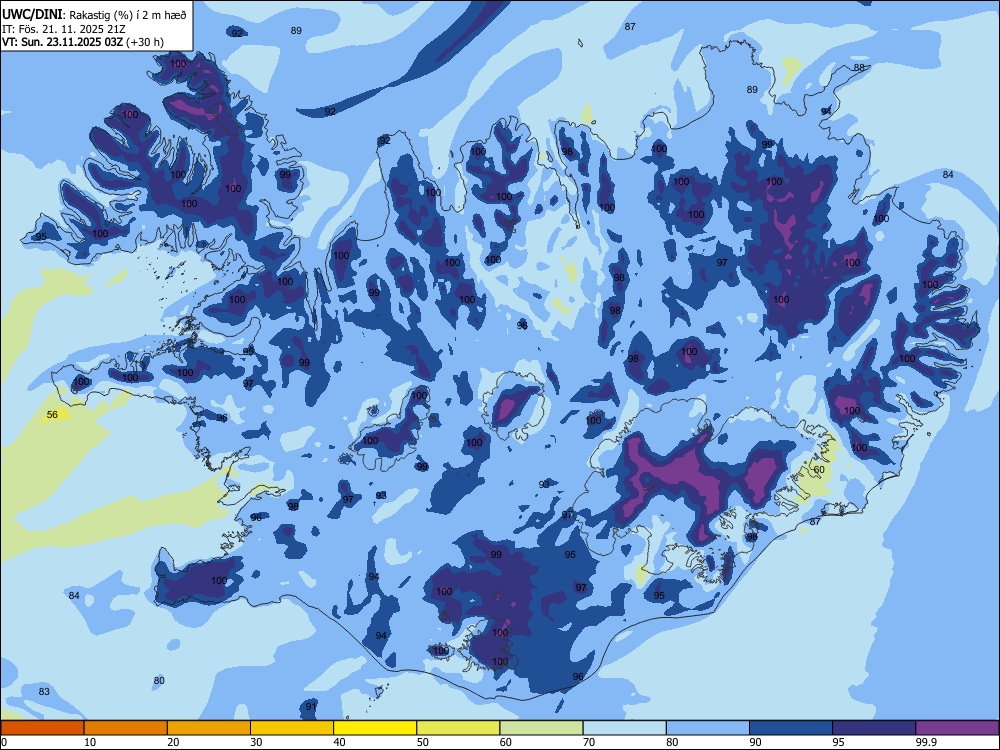Click the lightest blue 70–80 legend swatch
Image resolution: width=1000 pixels, height=750 pixels.
[625, 728]
